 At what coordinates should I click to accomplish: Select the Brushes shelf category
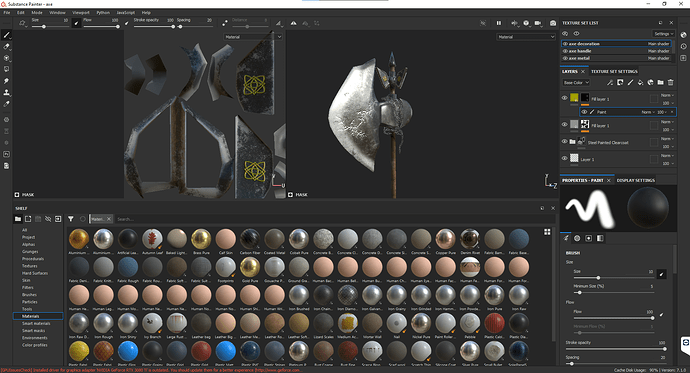[x=29, y=295]
